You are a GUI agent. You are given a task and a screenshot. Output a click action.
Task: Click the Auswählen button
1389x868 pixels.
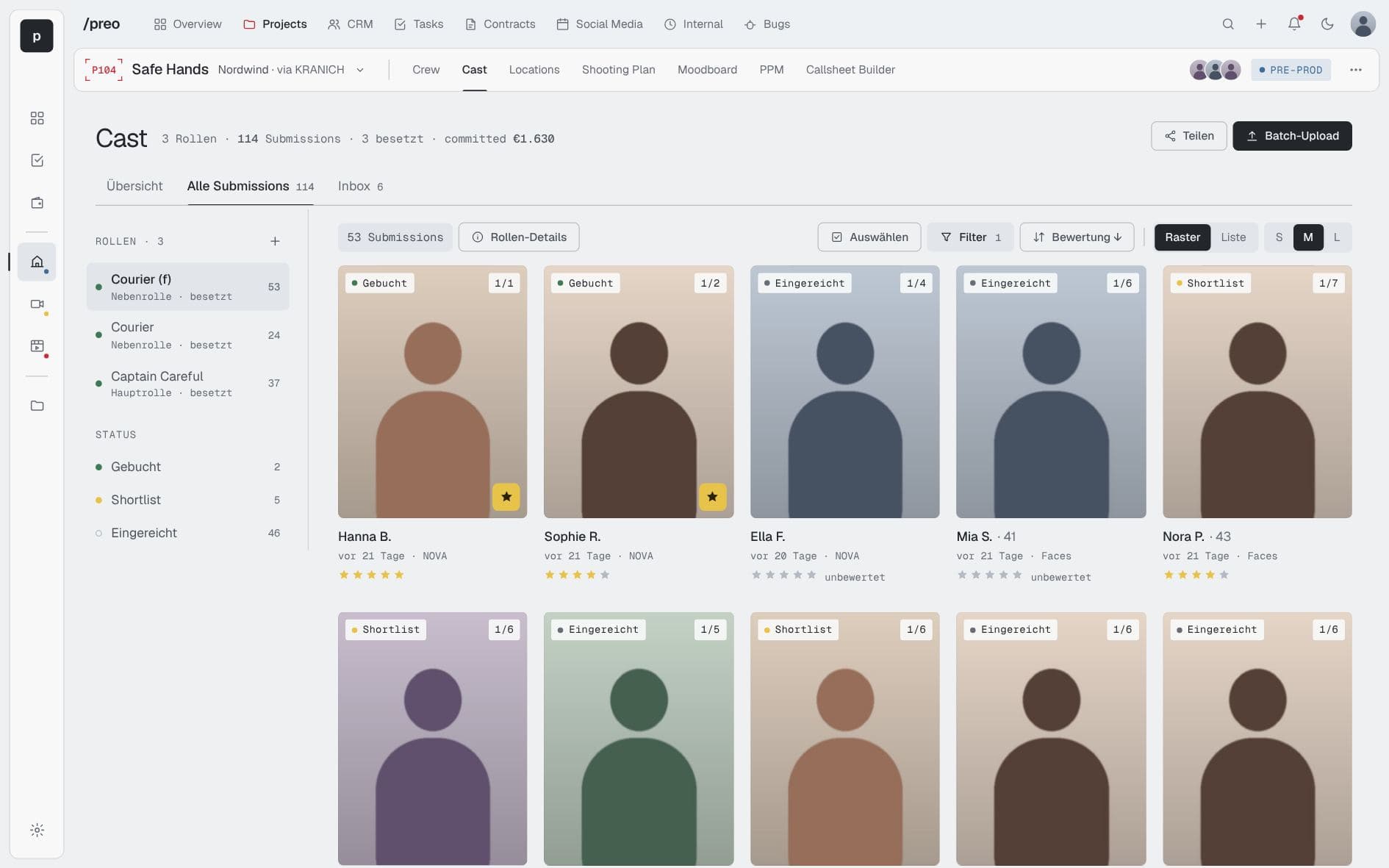point(869,237)
